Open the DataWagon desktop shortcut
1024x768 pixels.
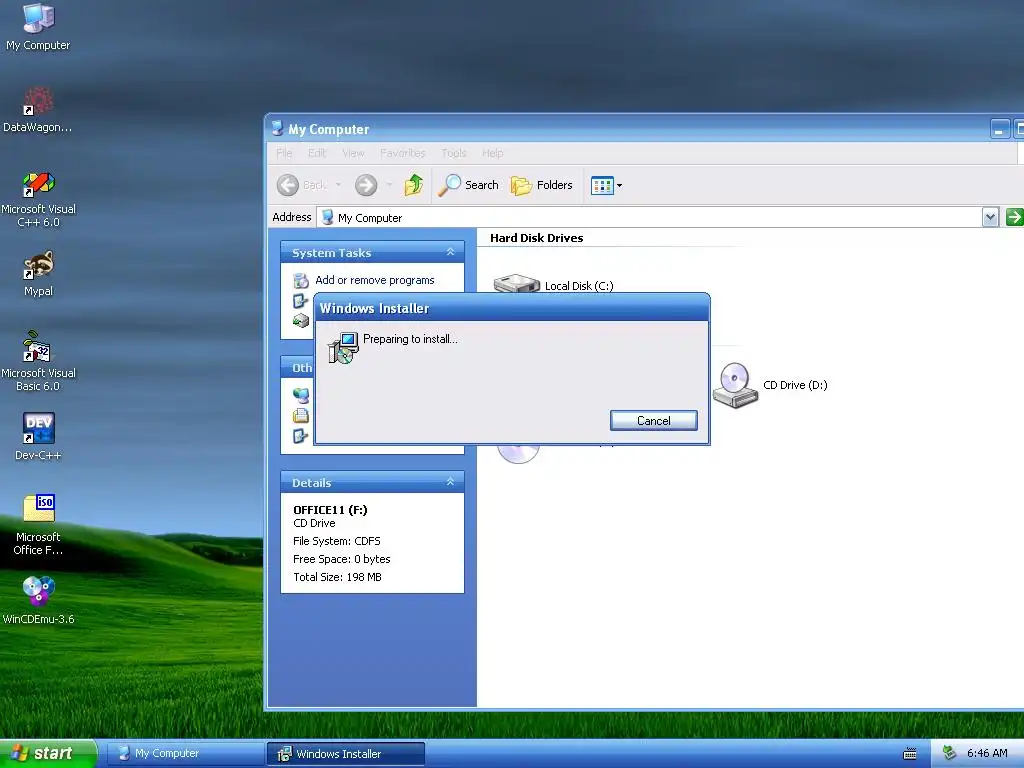click(x=38, y=110)
